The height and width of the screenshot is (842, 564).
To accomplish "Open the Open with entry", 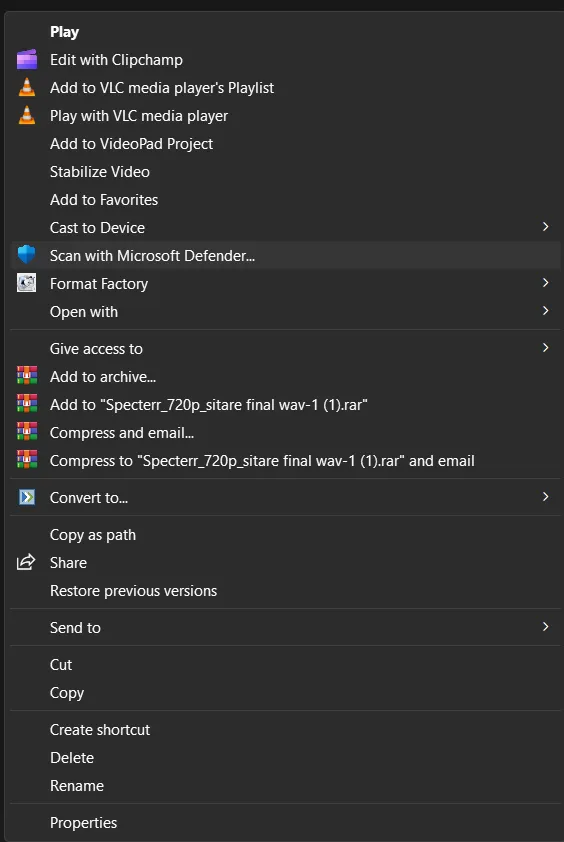I will click(x=285, y=311).
